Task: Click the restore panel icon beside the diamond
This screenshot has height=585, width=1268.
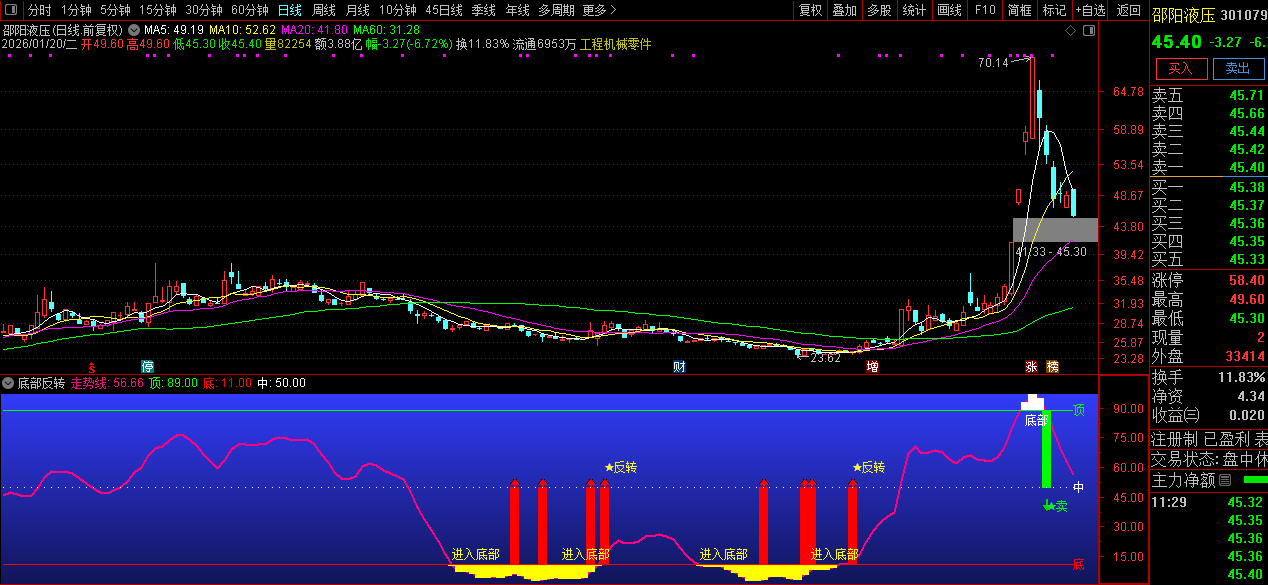Action: [1088, 31]
